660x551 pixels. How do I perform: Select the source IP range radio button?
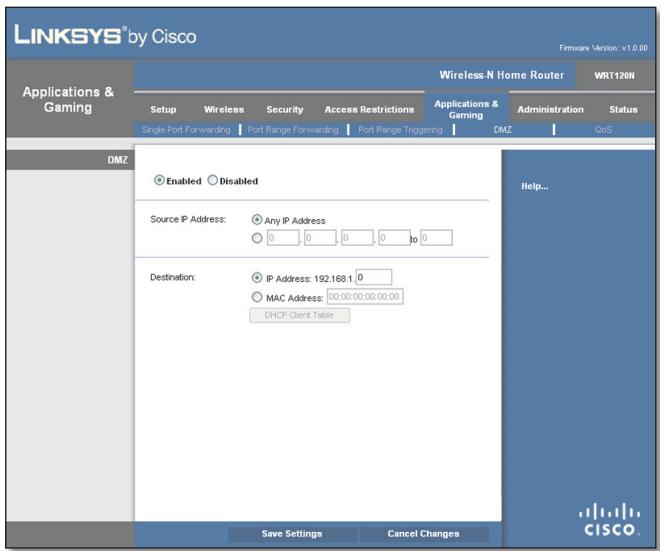(257, 238)
